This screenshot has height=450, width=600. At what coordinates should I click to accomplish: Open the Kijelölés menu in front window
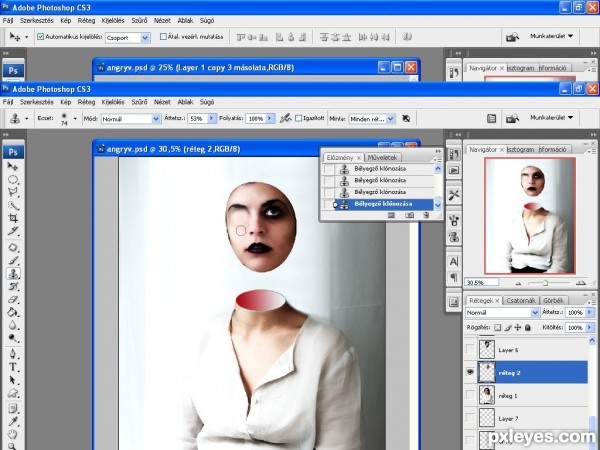pyautogui.click(x=113, y=102)
